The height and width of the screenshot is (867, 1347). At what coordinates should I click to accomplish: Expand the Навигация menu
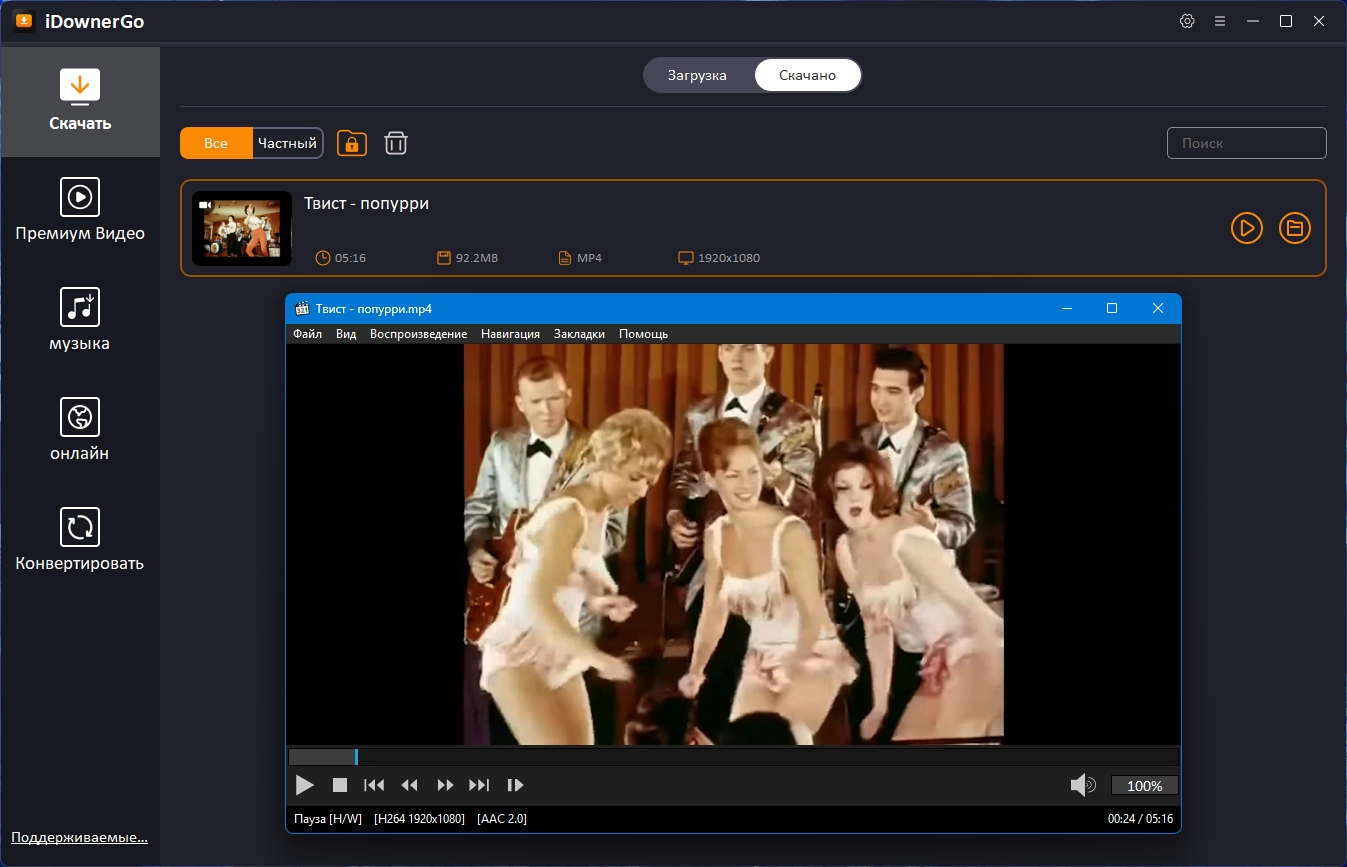pos(510,334)
